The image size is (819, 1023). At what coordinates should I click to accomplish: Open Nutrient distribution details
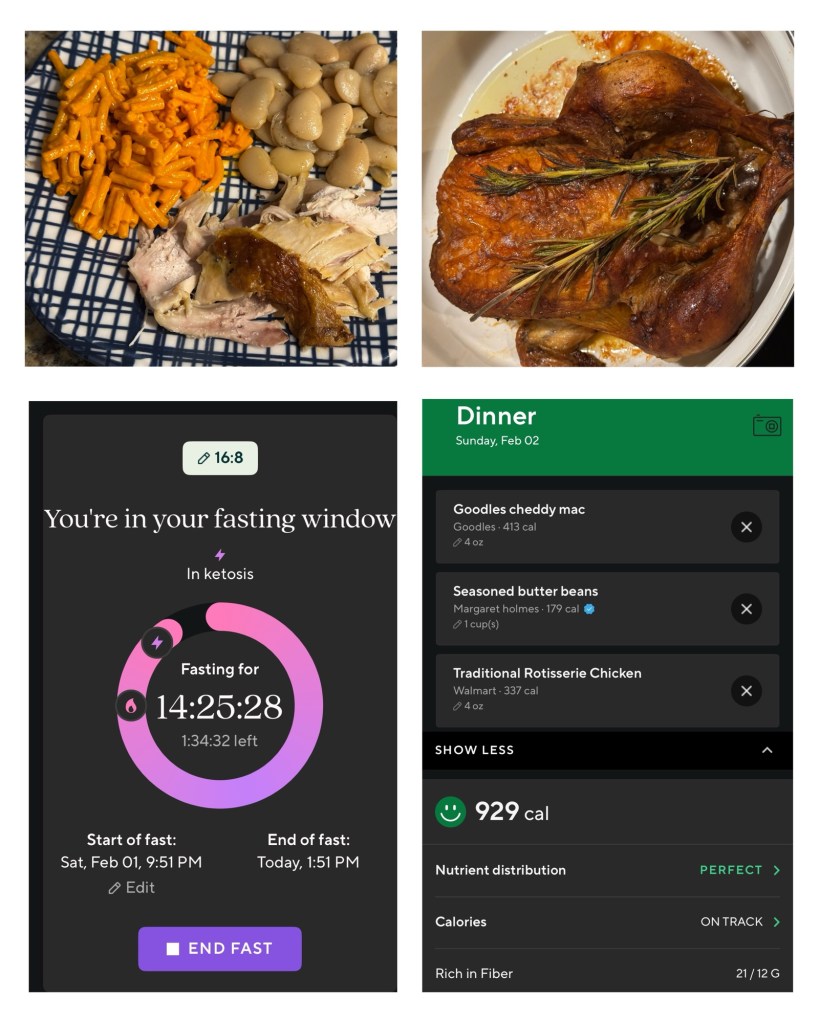(606, 870)
